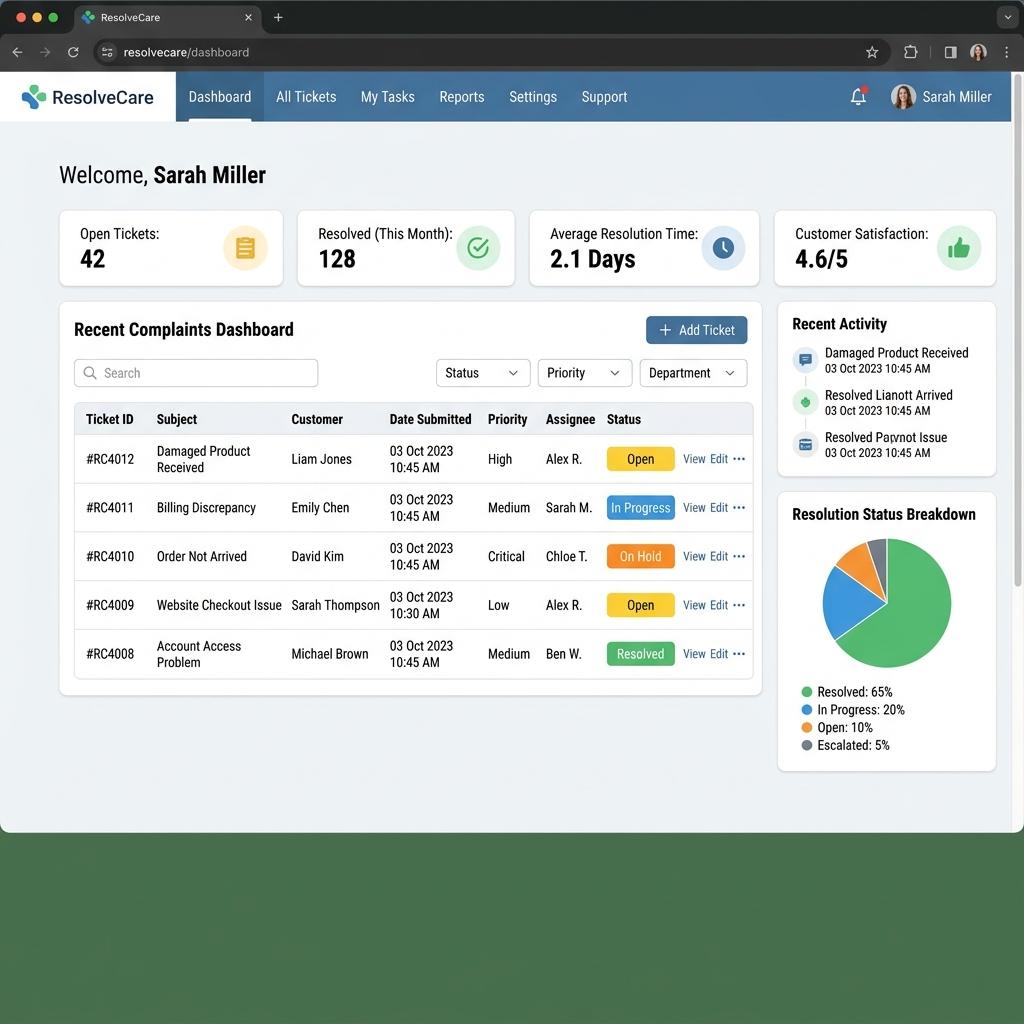View ticket #RC4011 Billing Discrepancy

(694, 507)
